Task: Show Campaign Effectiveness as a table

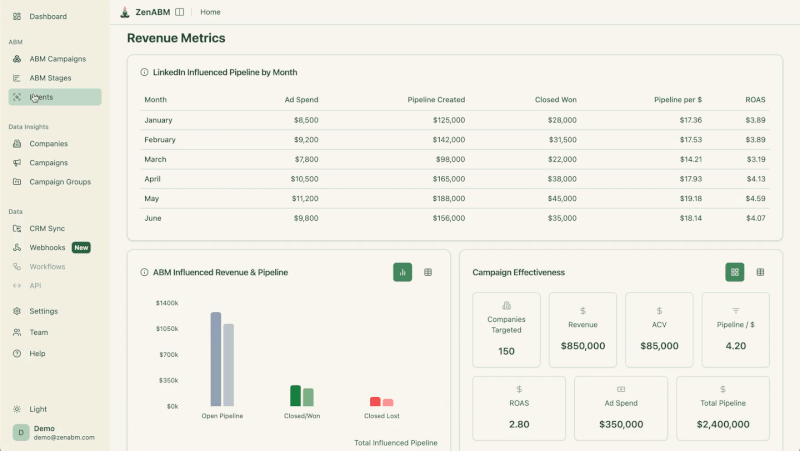Action: tap(760, 272)
